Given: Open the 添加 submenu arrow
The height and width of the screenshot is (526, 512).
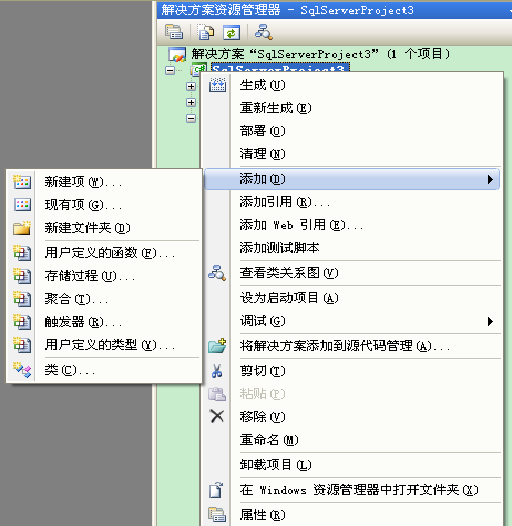Looking at the screenshot, I should click(490, 179).
